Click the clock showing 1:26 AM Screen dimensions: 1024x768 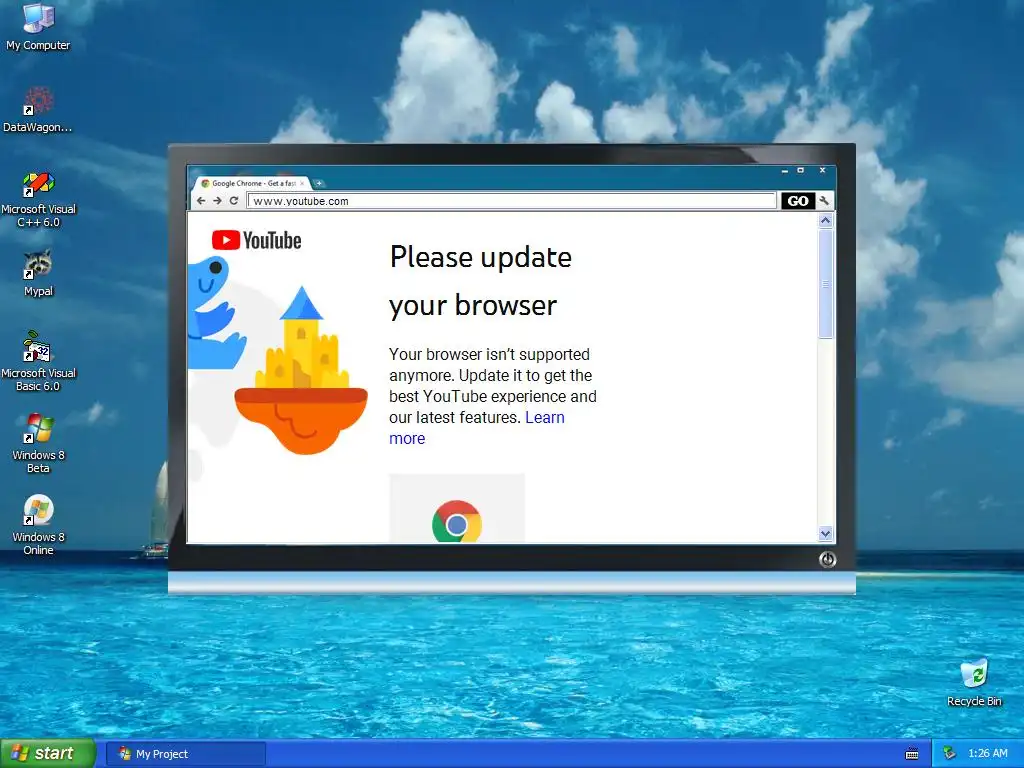[x=987, y=754]
